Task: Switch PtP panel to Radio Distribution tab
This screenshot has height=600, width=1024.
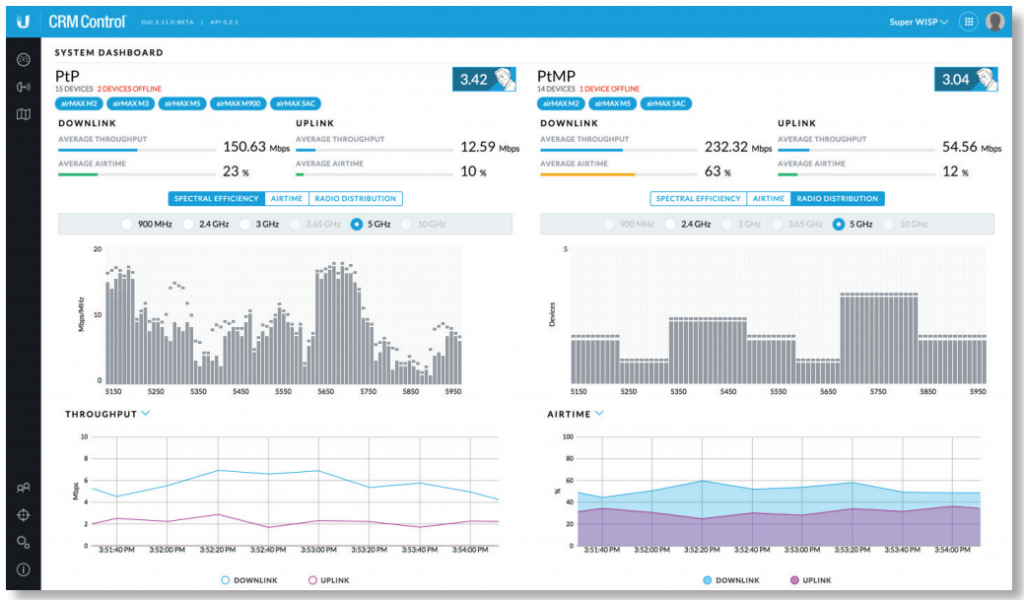Action: point(355,199)
